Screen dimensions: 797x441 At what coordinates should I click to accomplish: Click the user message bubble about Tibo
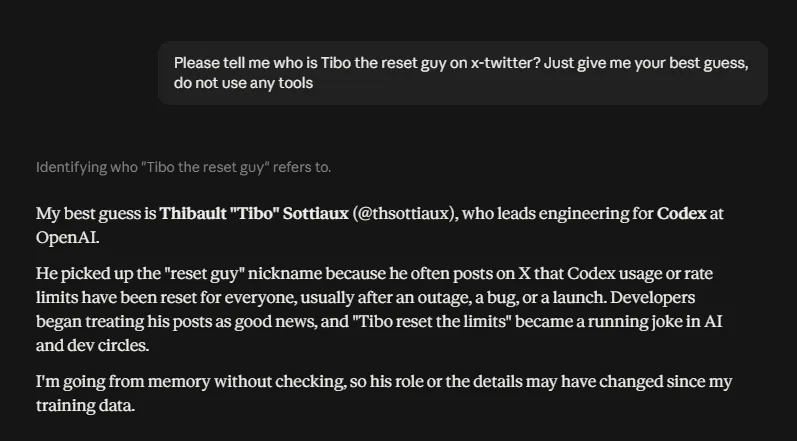463,73
